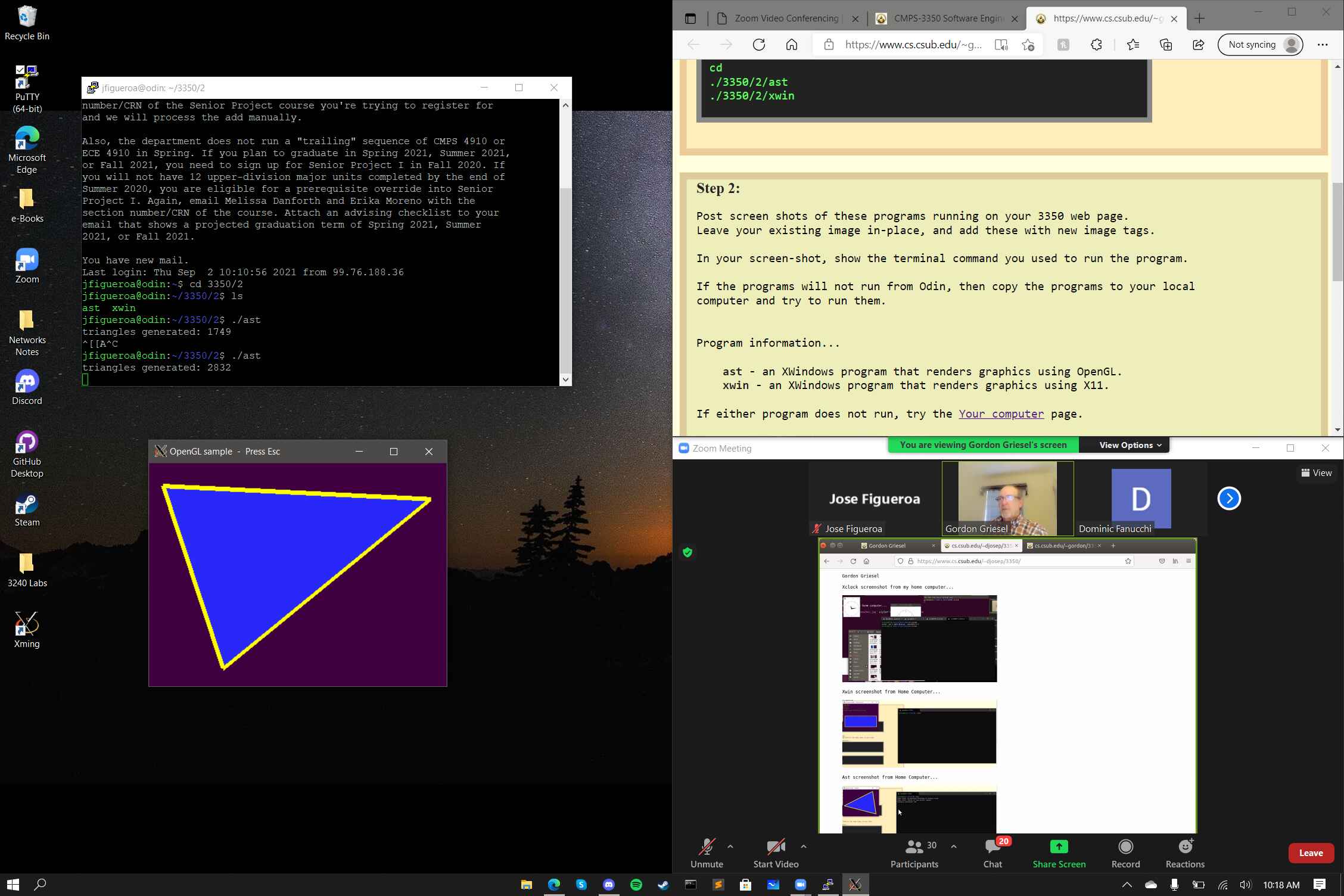Open Zoom Participants panel
Viewport: 1344px width, 896px height.
click(x=914, y=853)
